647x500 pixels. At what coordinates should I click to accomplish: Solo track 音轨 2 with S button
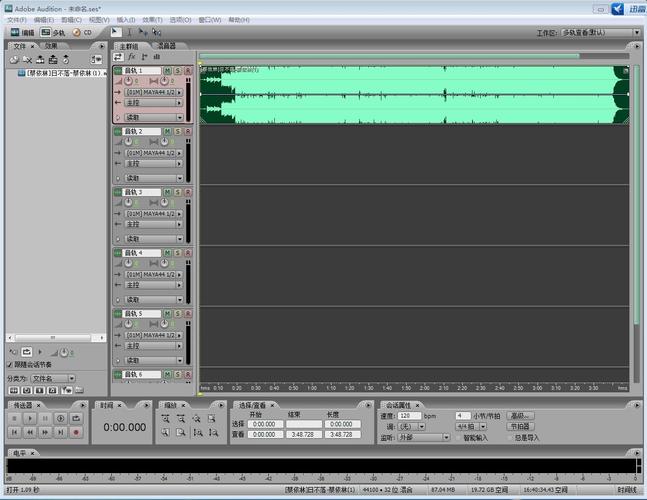177,132
